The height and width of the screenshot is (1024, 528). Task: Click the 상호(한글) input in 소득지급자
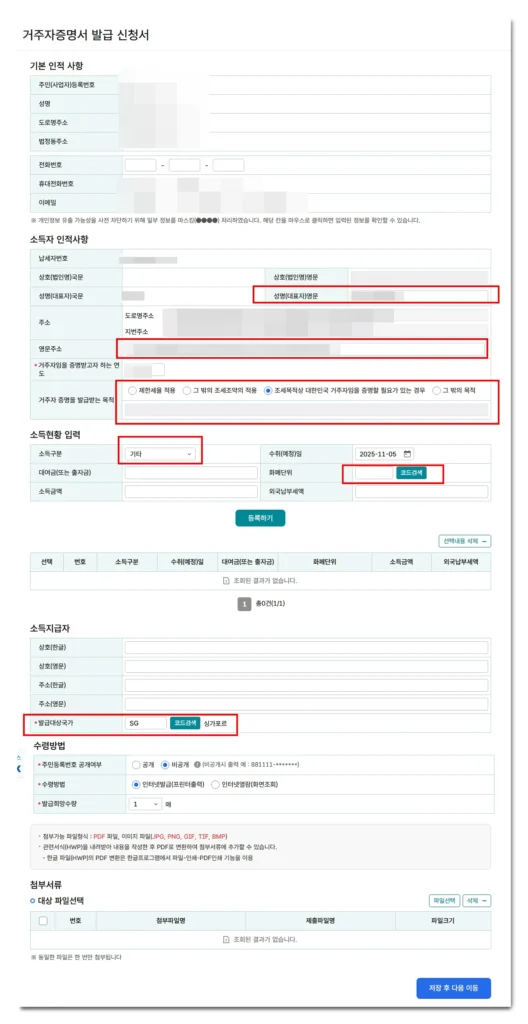(306, 647)
